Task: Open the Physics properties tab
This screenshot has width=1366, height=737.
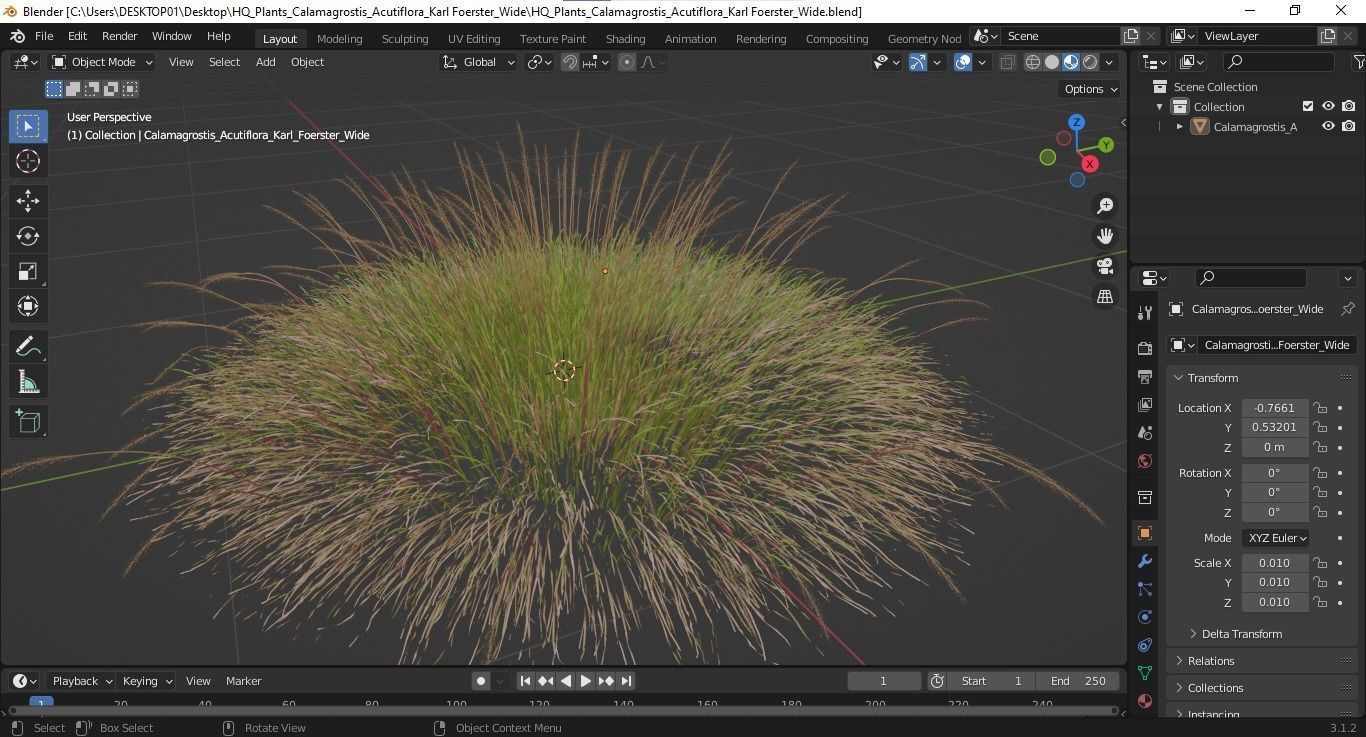Action: click(x=1145, y=617)
